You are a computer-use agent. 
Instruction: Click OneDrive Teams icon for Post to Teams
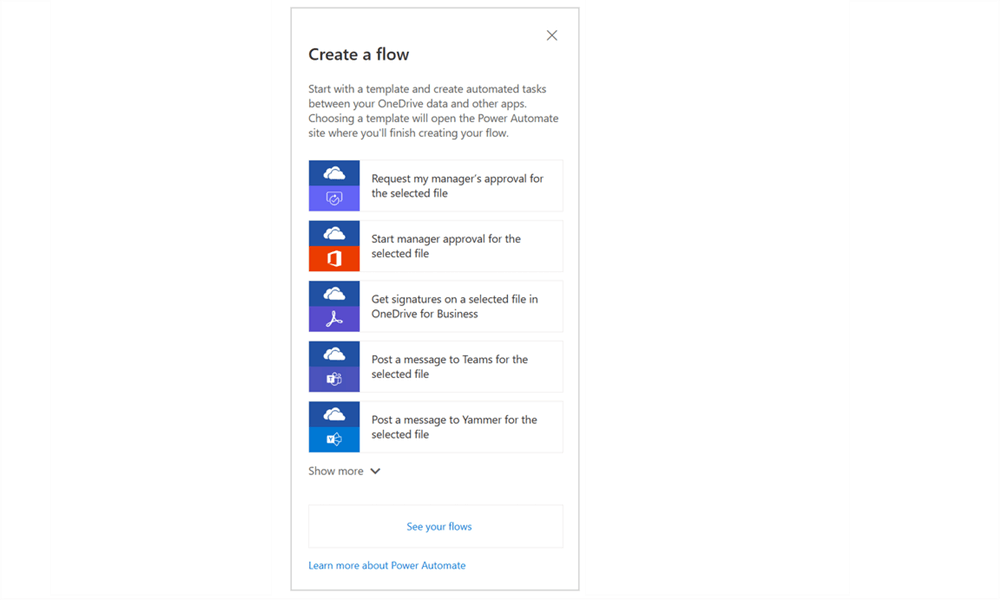pos(334,367)
